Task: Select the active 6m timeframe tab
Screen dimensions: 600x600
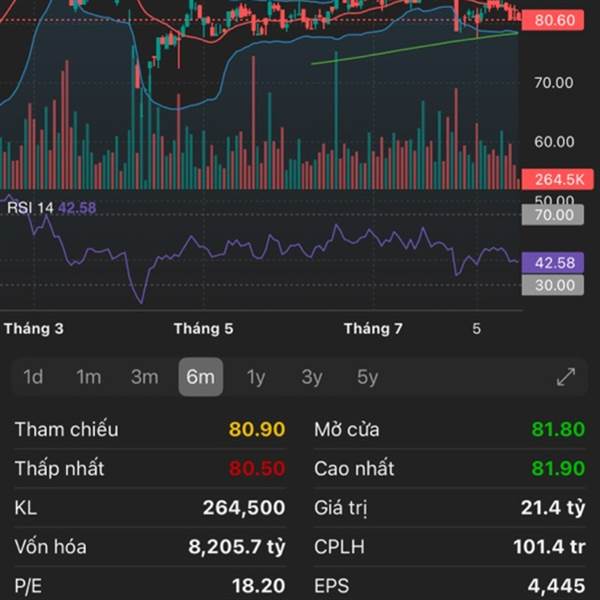Action: [201, 377]
